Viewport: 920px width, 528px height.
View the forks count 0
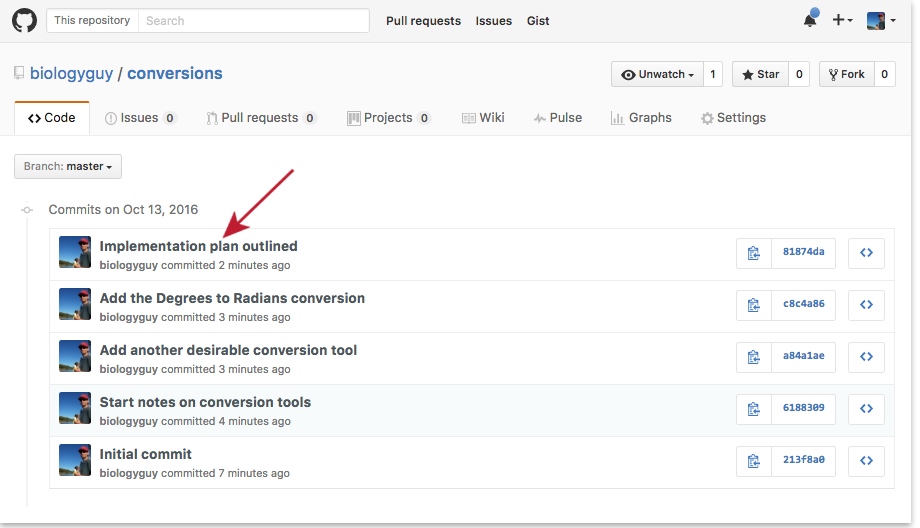pyautogui.click(x=885, y=75)
